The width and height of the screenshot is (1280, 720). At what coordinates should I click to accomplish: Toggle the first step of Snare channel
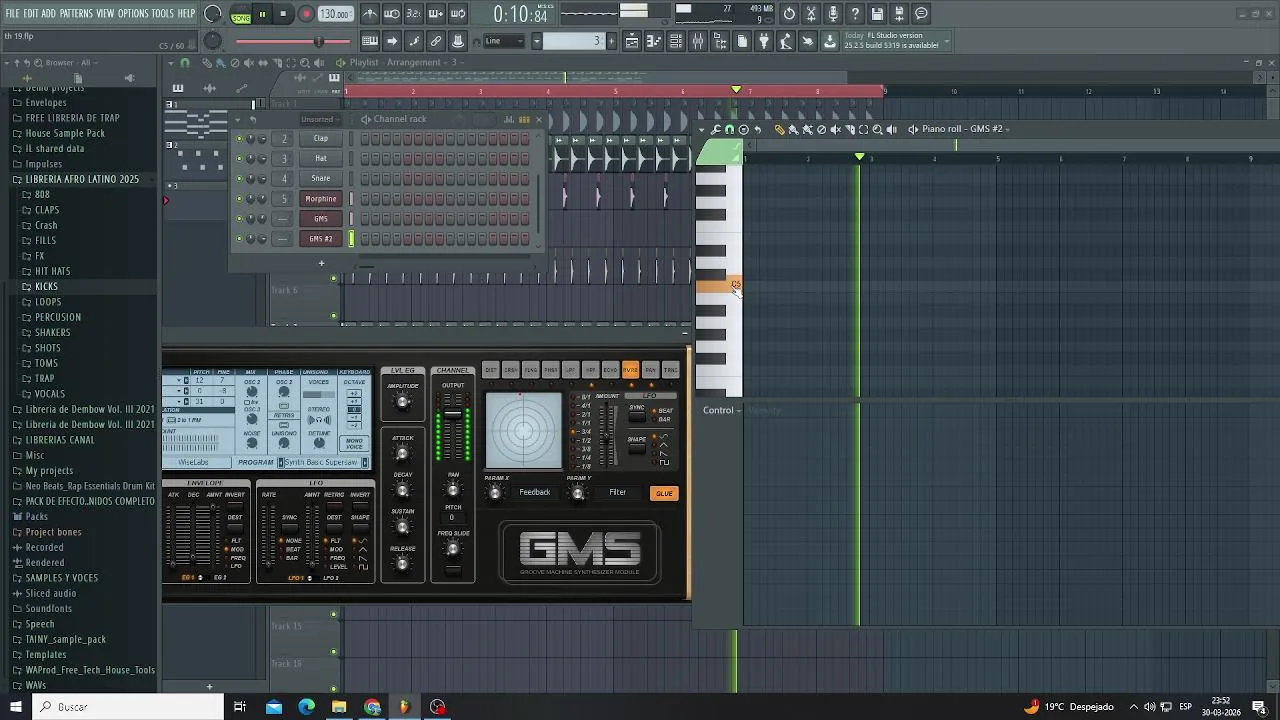[365, 178]
